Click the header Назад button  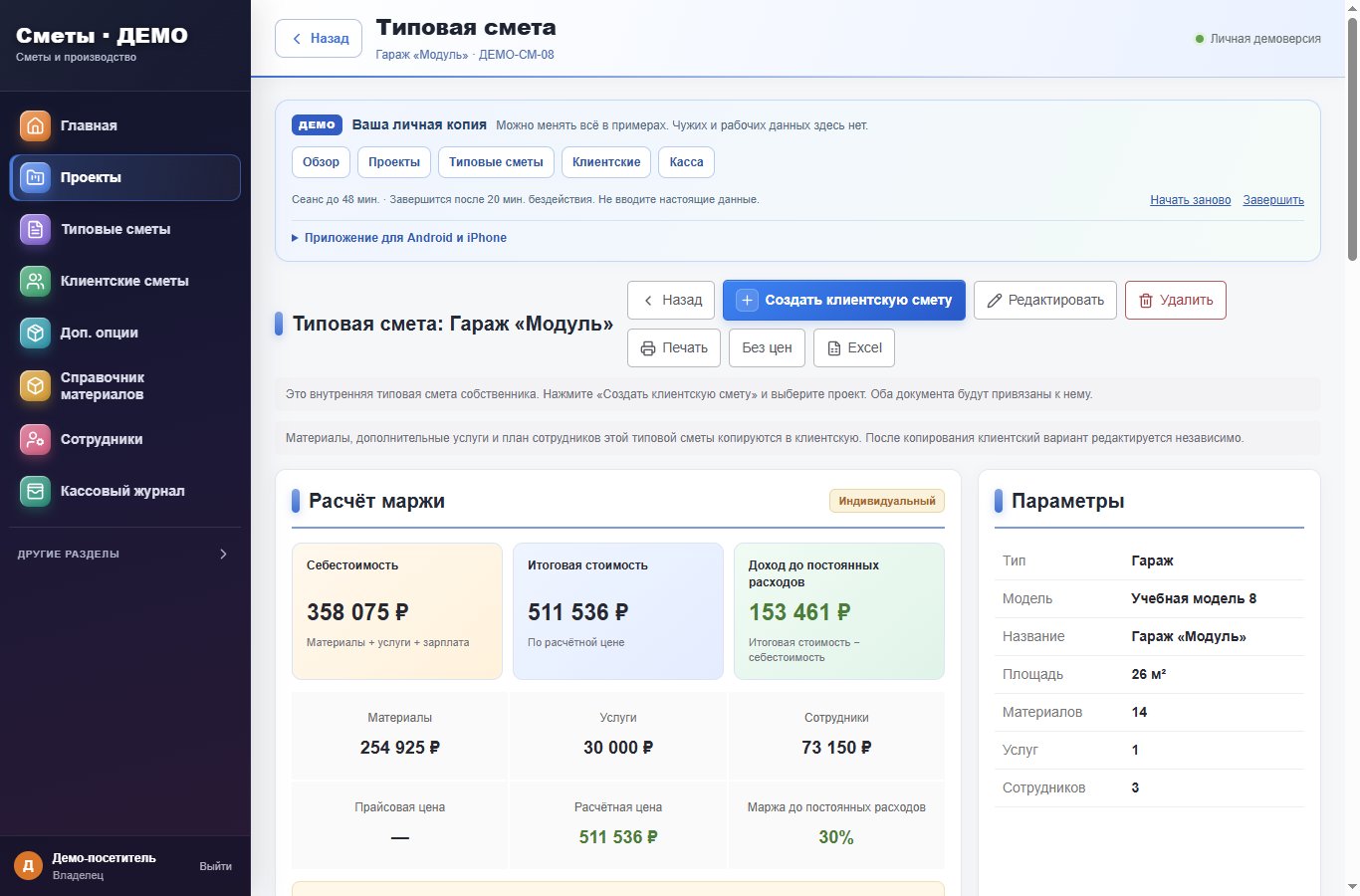click(319, 39)
